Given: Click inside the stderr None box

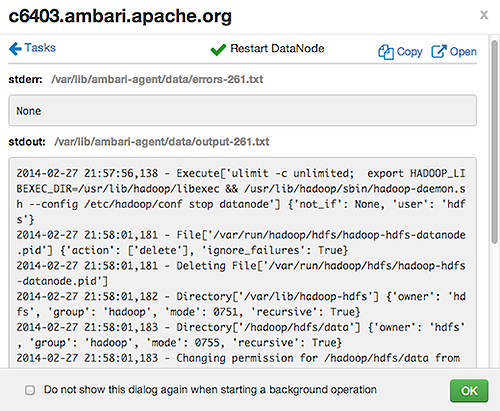Looking at the screenshot, I should tap(242, 110).
